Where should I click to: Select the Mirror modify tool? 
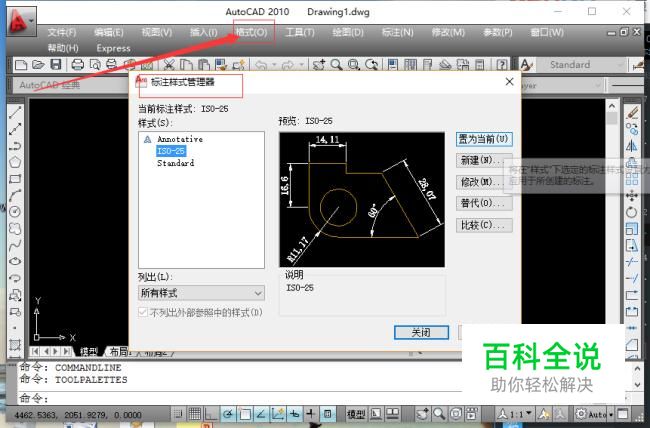632,146
